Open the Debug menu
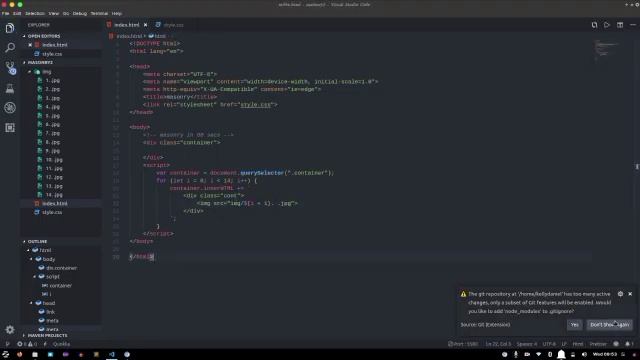 point(80,13)
